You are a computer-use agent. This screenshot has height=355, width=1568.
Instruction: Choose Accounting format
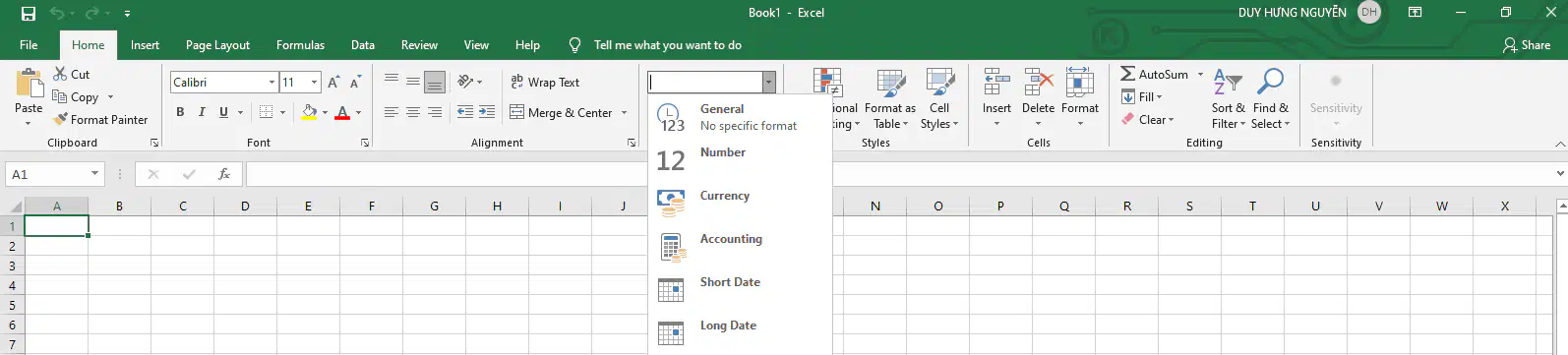click(740, 247)
